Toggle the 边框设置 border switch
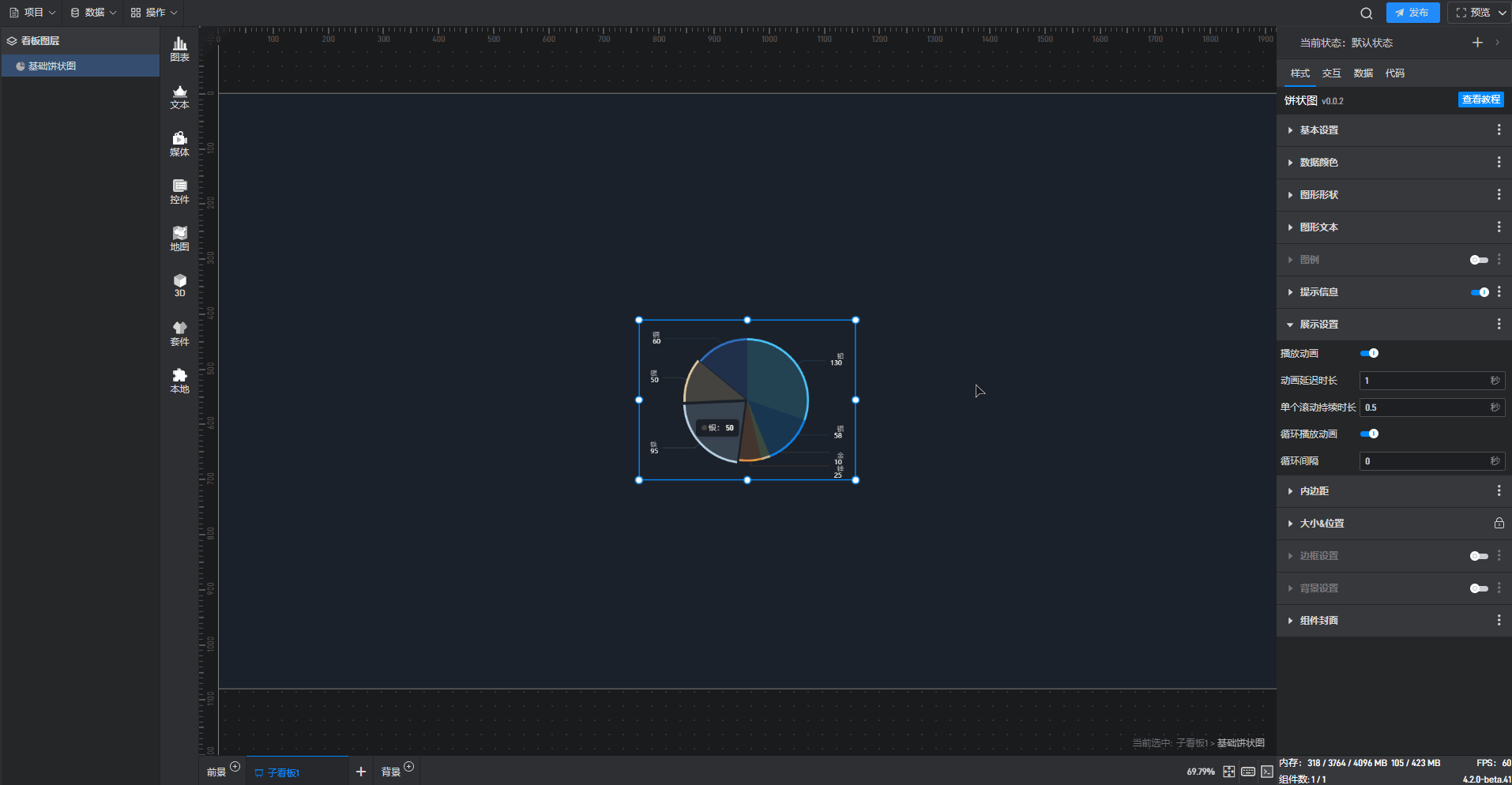The height and width of the screenshot is (785, 1512). [x=1479, y=556]
